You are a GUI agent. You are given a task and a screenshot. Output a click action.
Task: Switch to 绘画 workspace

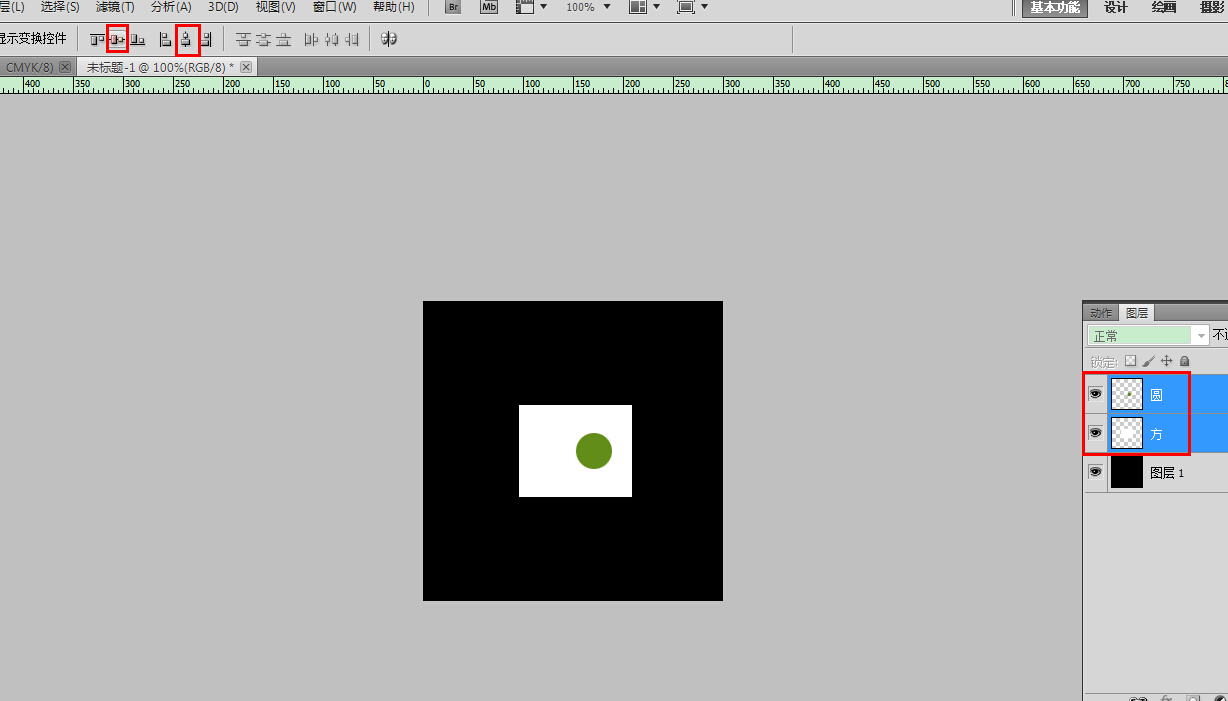(1164, 7)
